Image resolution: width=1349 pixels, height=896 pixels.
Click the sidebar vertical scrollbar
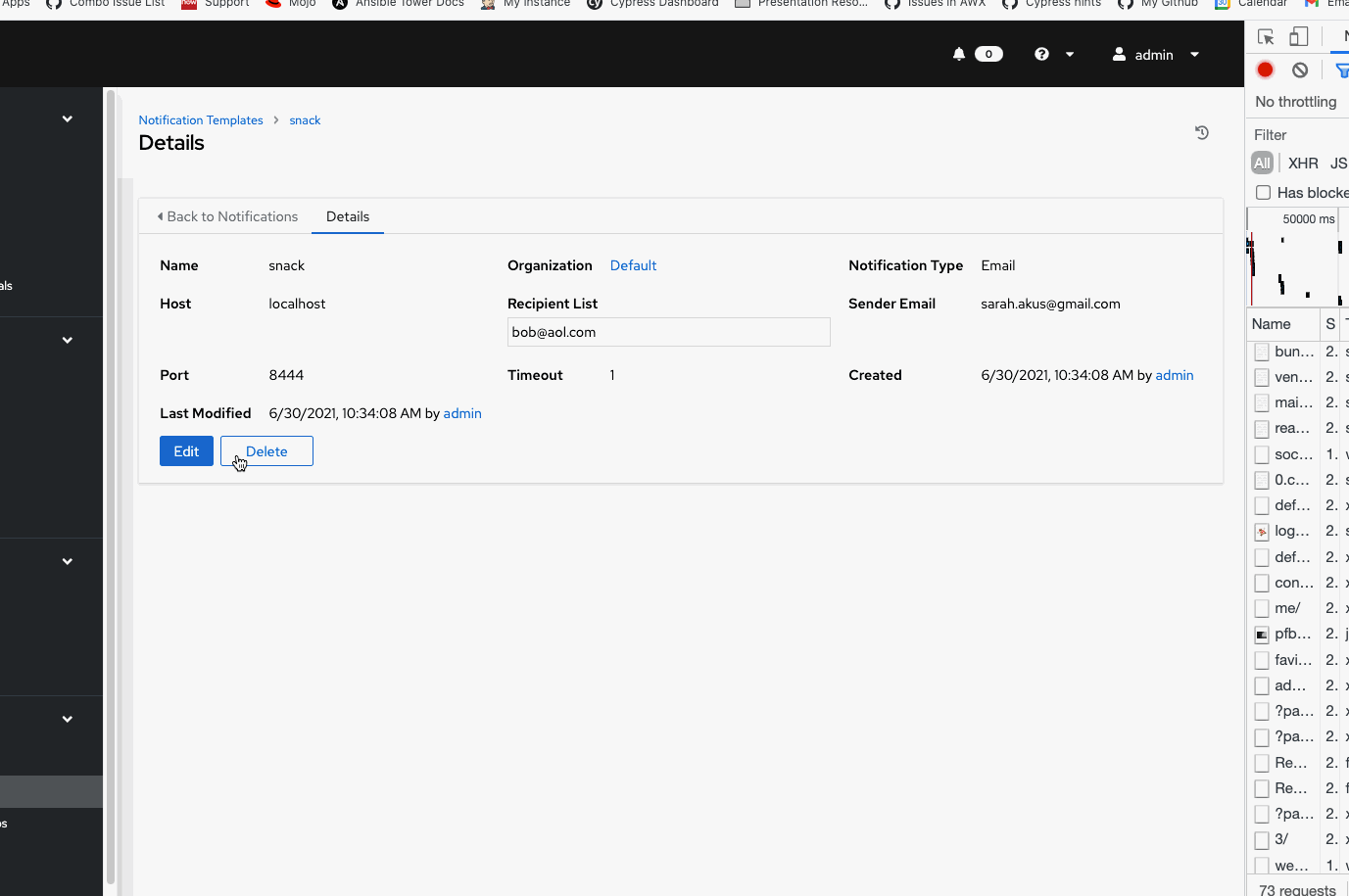tap(111, 488)
